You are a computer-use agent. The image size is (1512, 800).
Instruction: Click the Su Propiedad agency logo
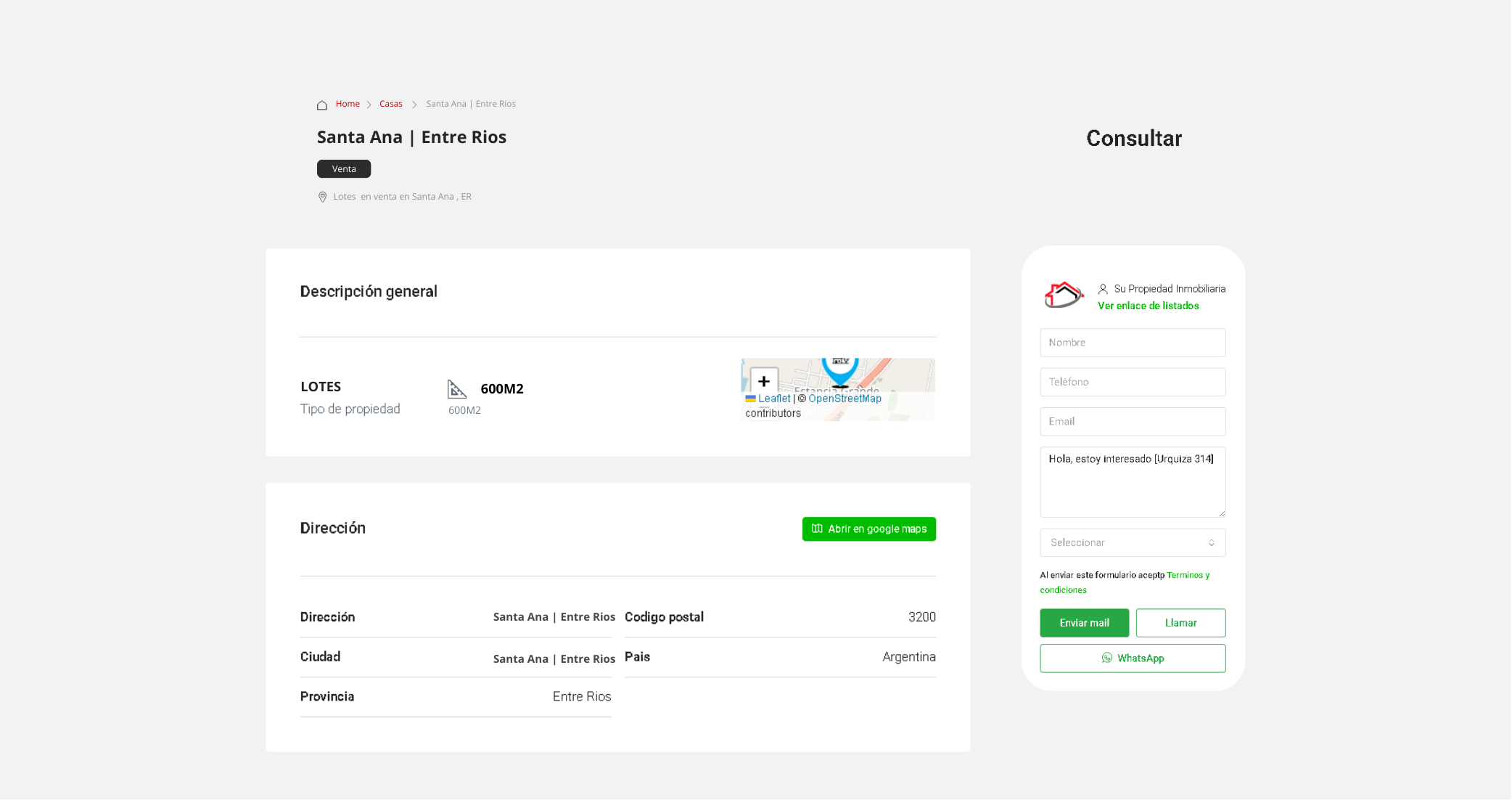[x=1063, y=295]
